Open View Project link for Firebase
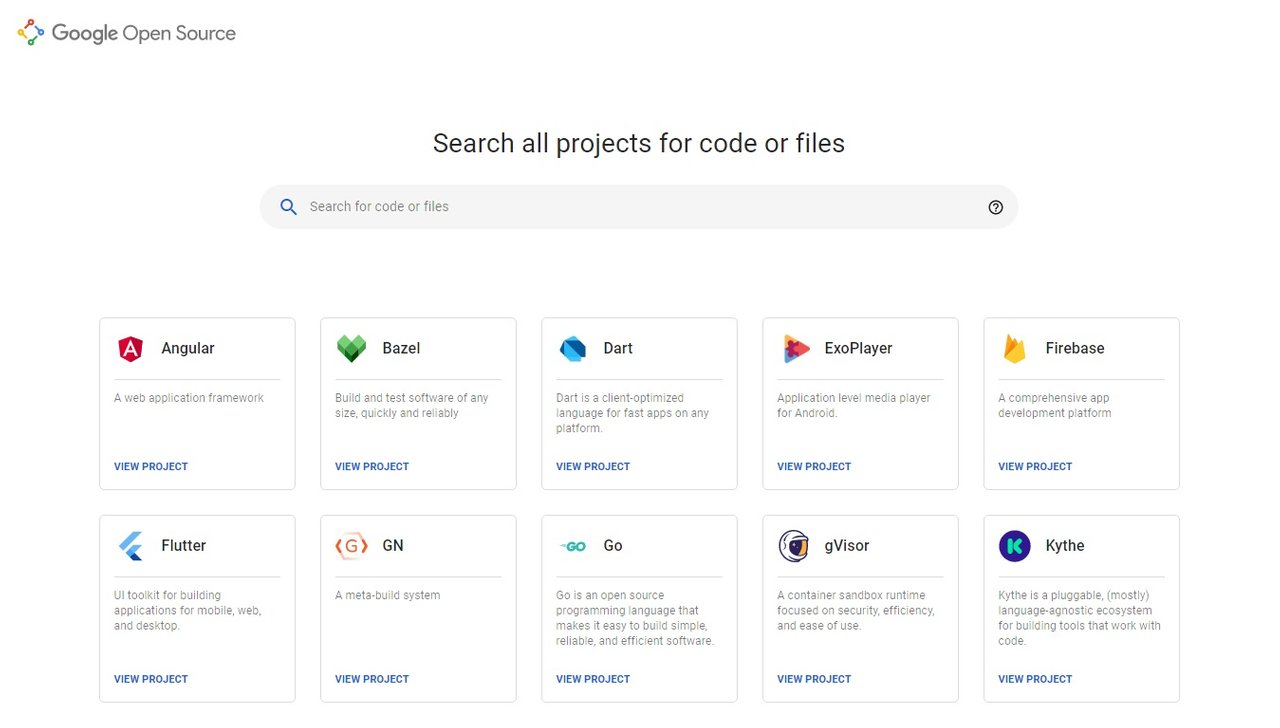Screen dimensions: 1280x728 1035,467
